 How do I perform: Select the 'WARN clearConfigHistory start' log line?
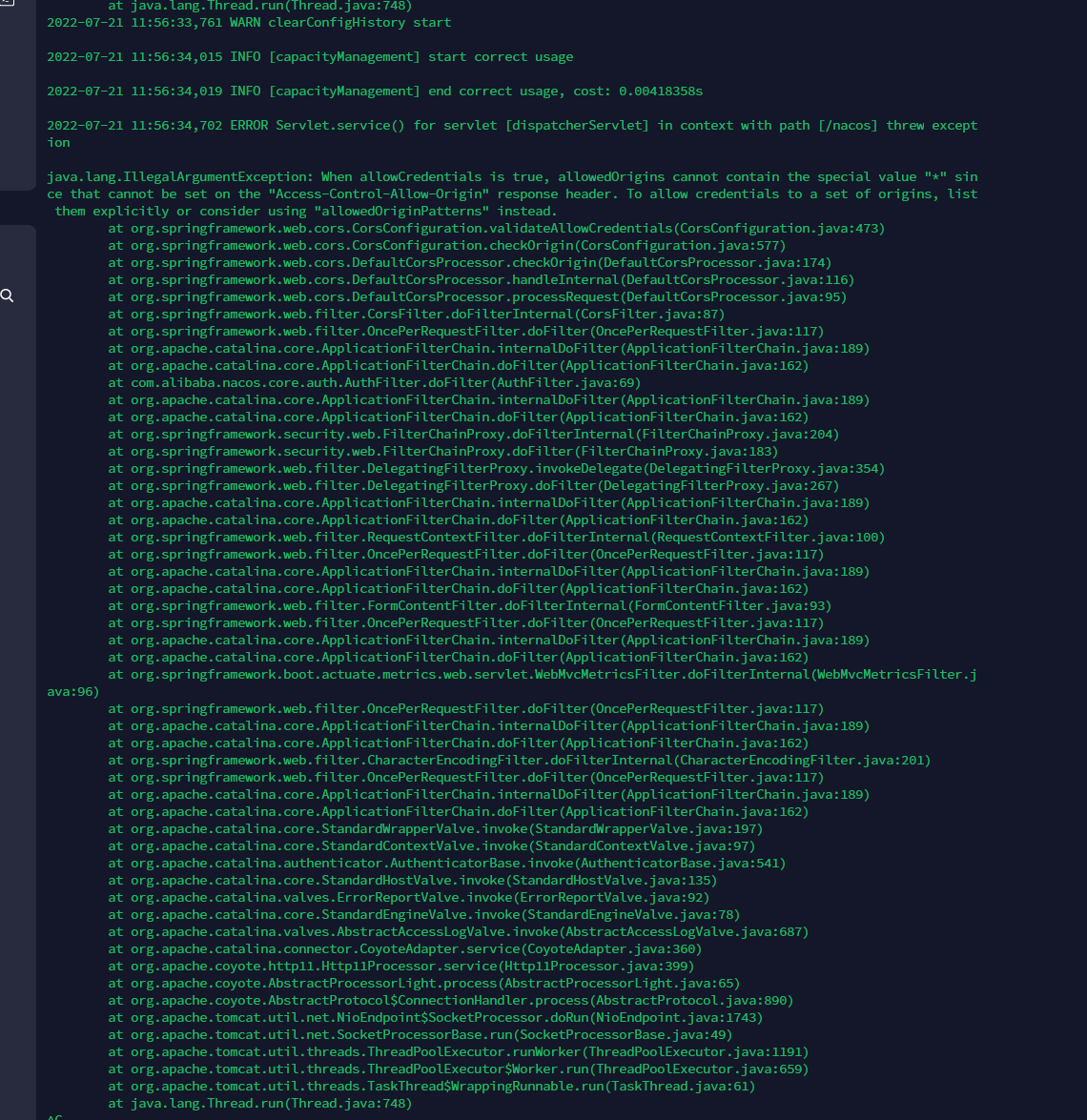249,22
